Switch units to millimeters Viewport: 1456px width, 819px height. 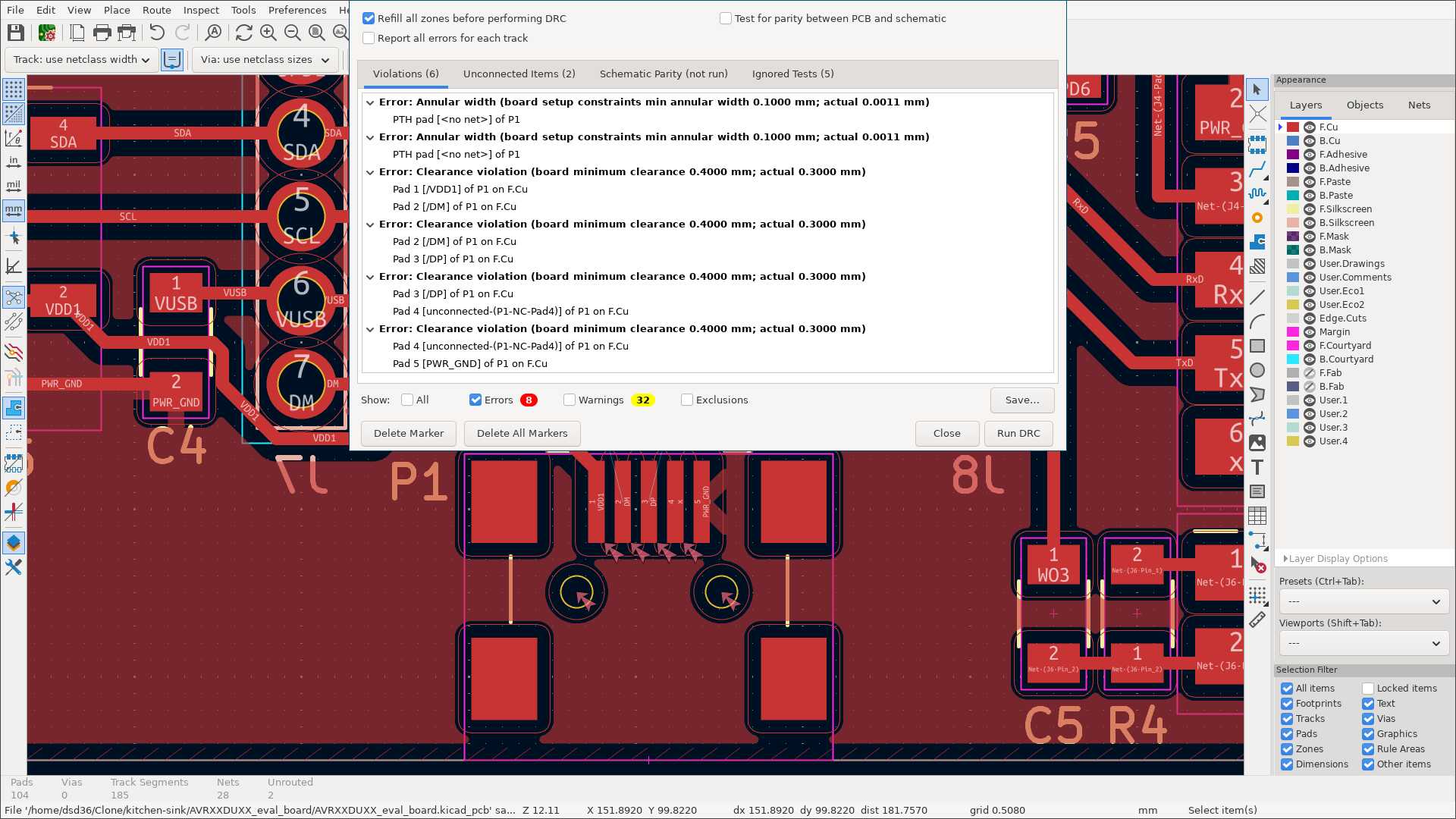[13, 210]
